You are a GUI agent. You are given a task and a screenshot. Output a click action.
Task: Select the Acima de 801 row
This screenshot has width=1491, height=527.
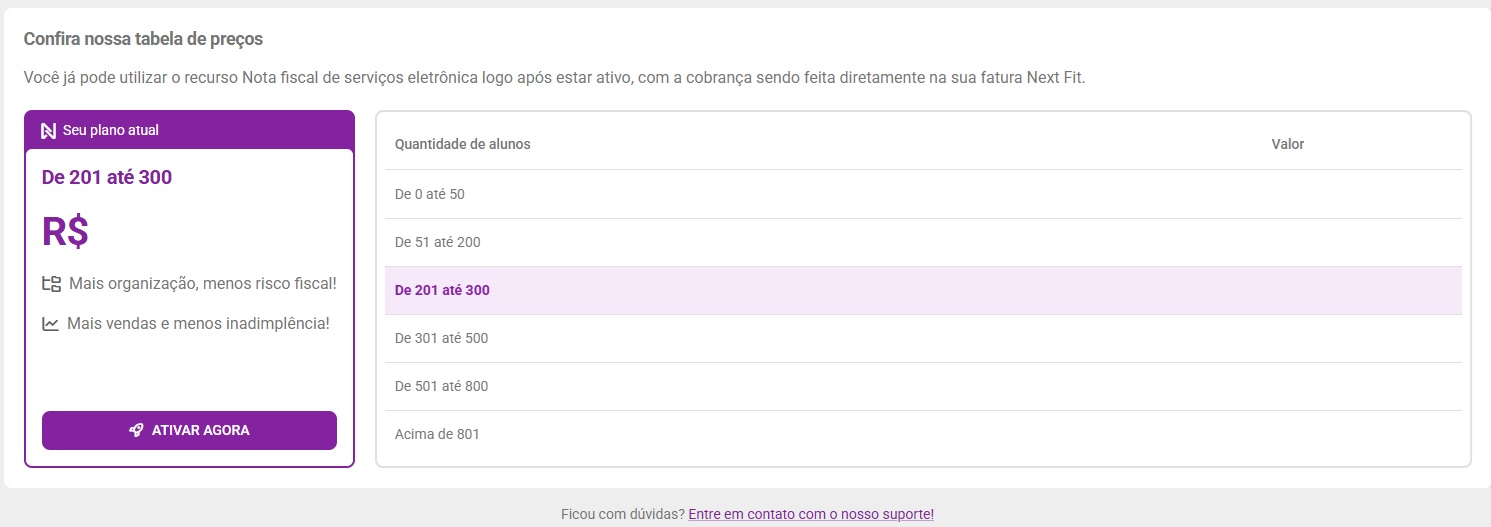point(923,434)
